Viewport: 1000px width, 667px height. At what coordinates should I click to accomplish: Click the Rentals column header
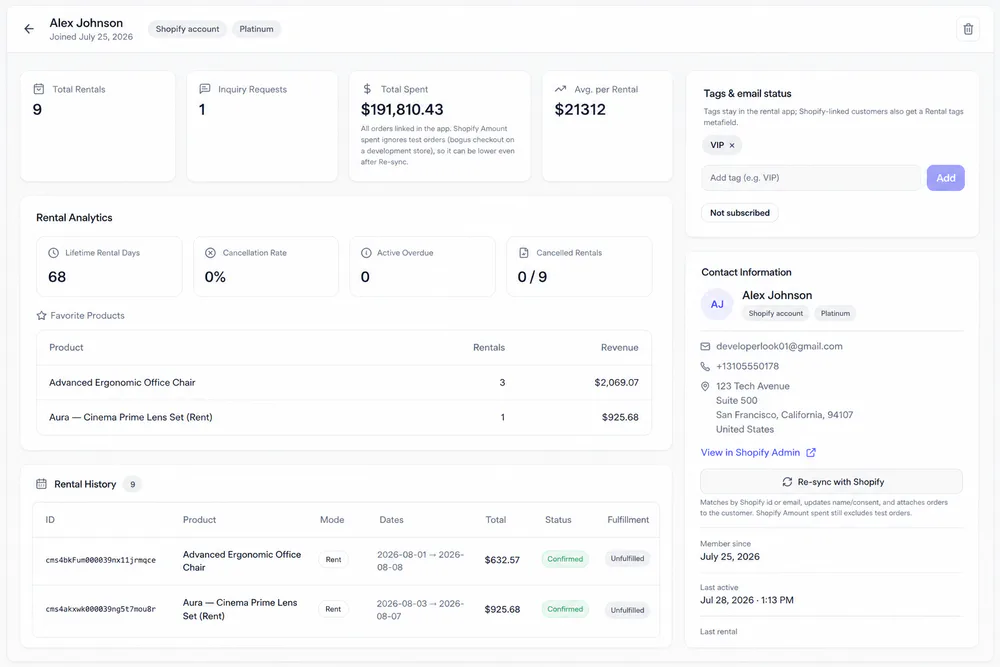[x=489, y=348]
